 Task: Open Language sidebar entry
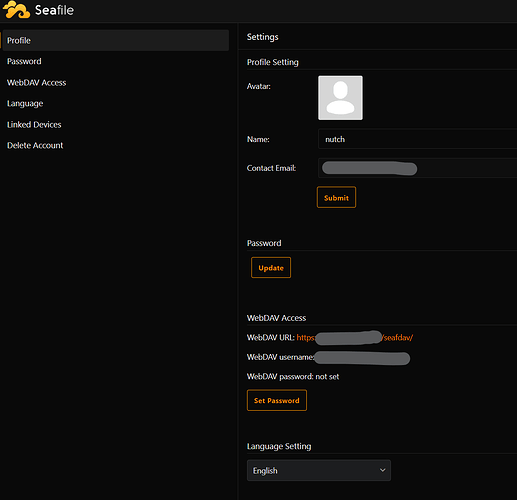coord(25,104)
